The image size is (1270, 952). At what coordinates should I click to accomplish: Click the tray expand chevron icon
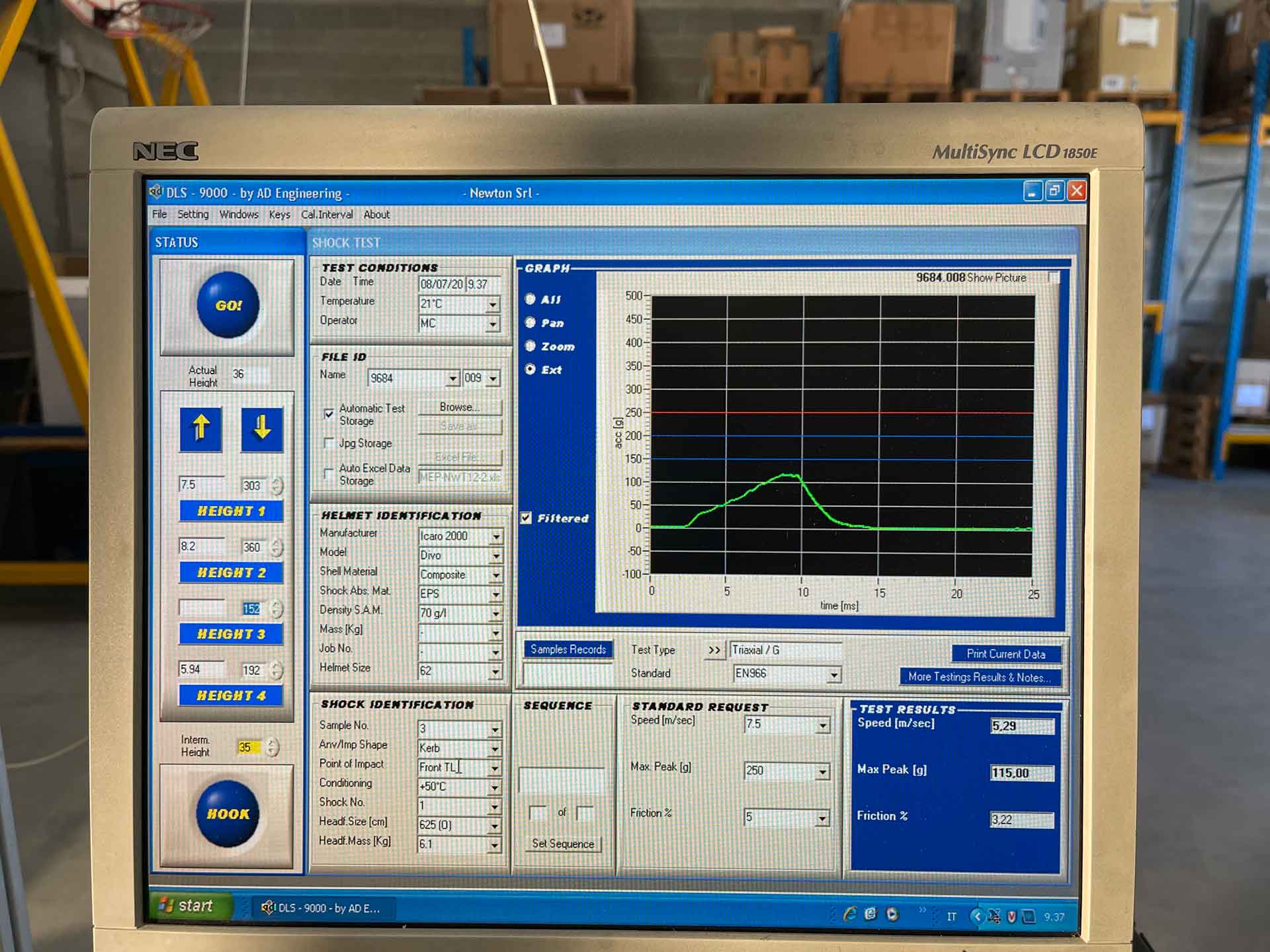click(977, 916)
